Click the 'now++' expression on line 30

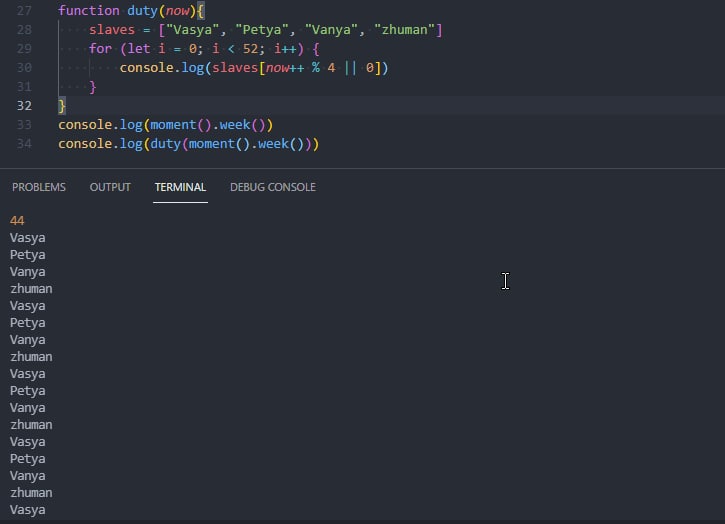[x=285, y=68]
